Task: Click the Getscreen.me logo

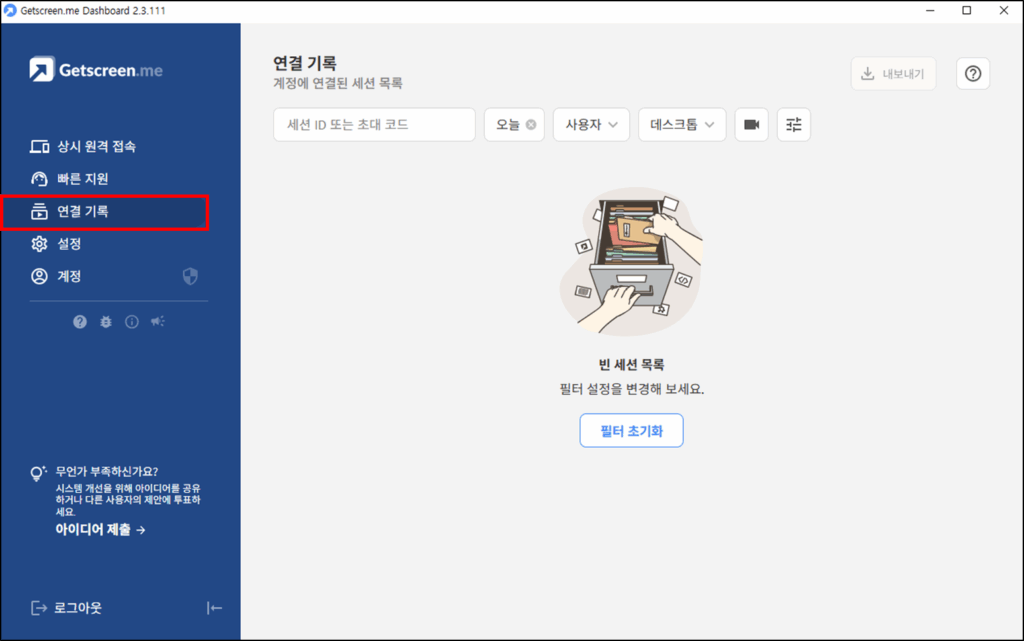Action: click(96, 69)
